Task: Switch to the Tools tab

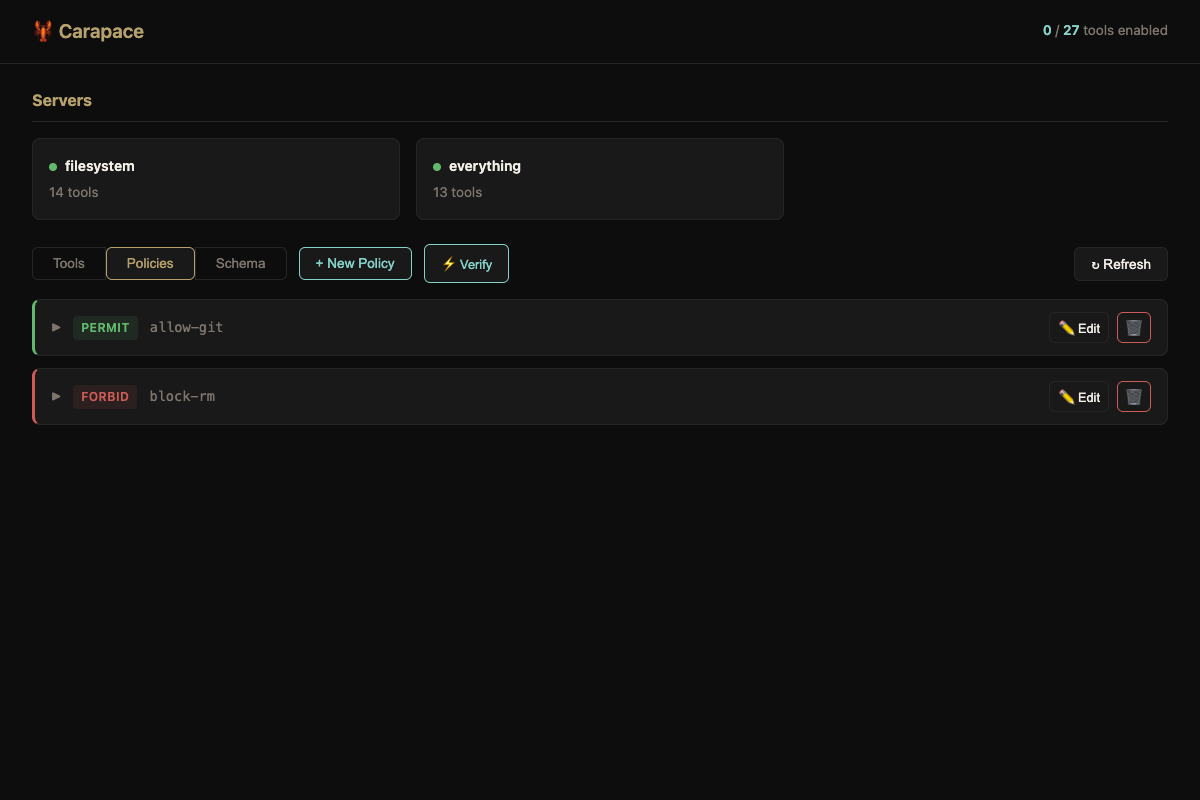Action: coord(69,263)
